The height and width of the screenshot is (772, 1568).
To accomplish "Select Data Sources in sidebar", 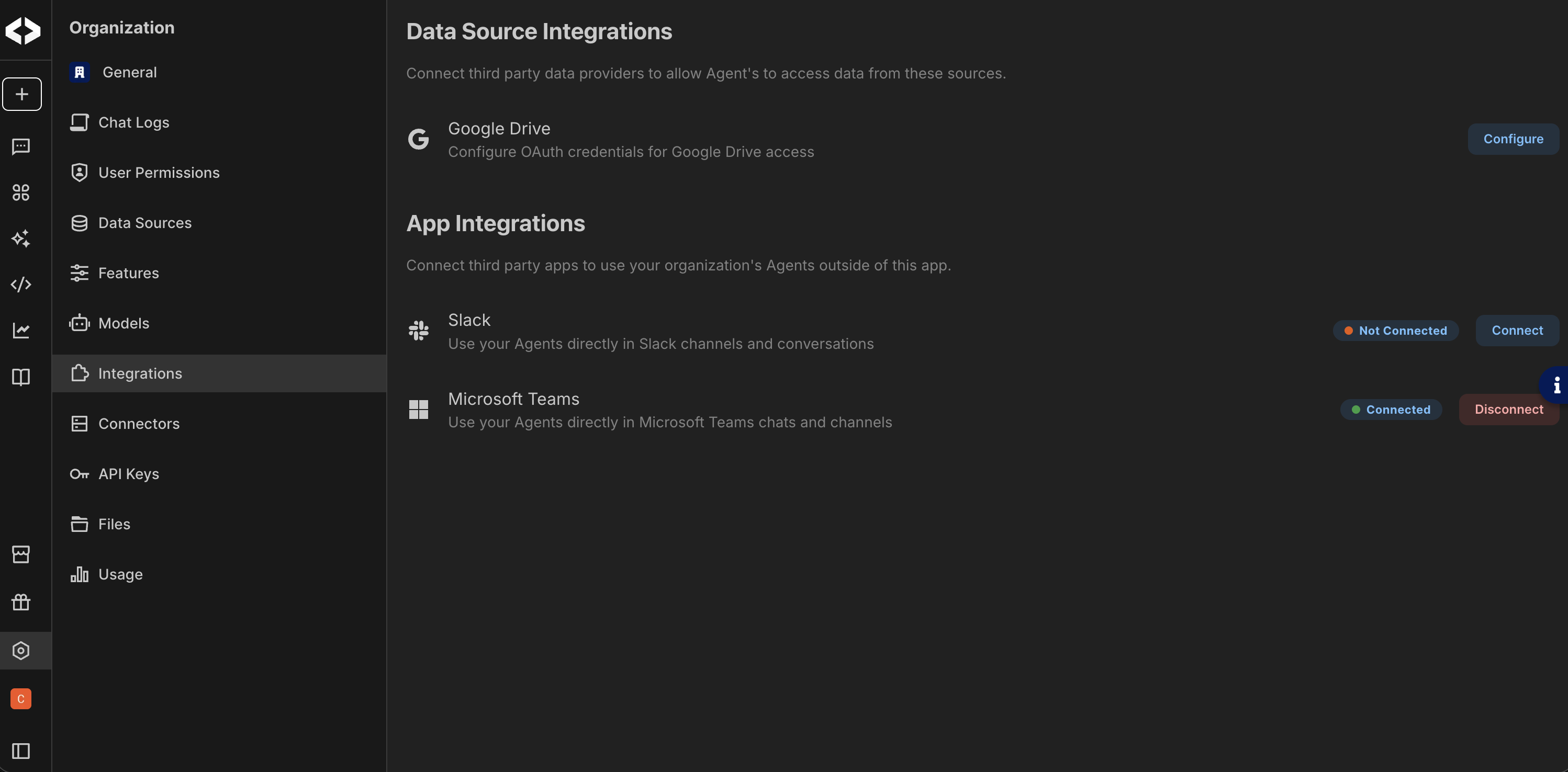I will [x=219, y=223].
